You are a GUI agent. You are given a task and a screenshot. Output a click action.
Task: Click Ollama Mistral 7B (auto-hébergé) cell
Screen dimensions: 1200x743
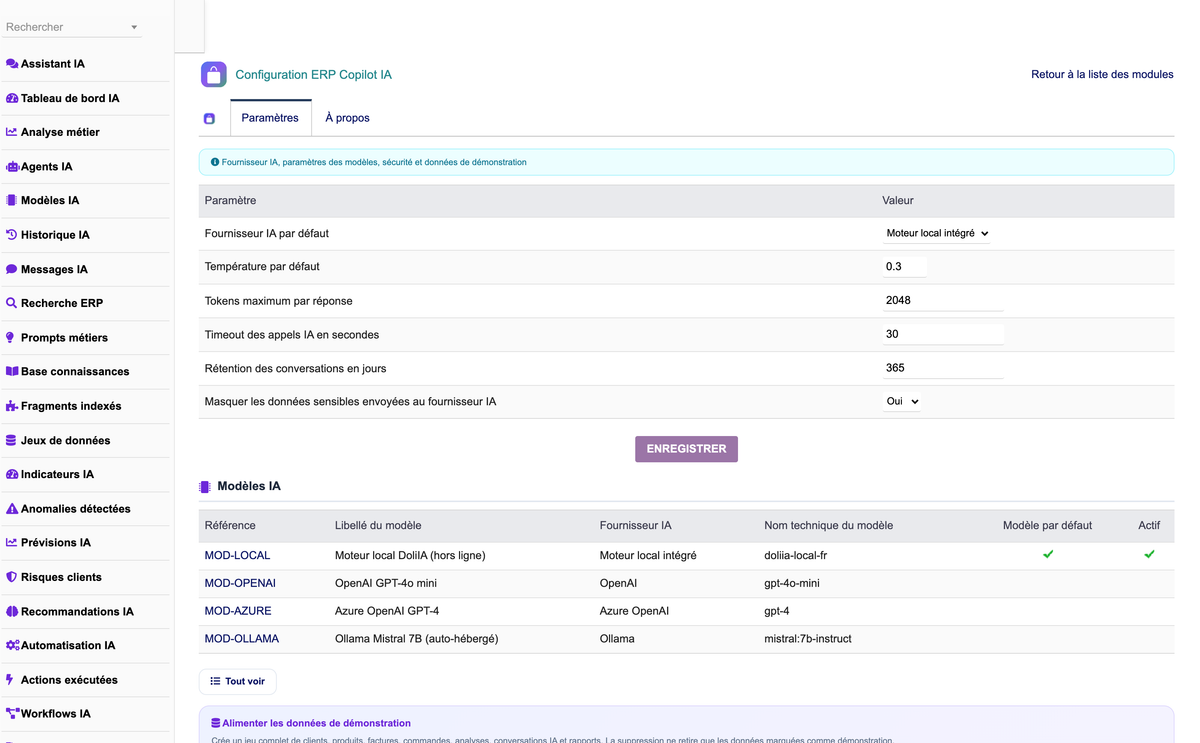tap(416, 639)
